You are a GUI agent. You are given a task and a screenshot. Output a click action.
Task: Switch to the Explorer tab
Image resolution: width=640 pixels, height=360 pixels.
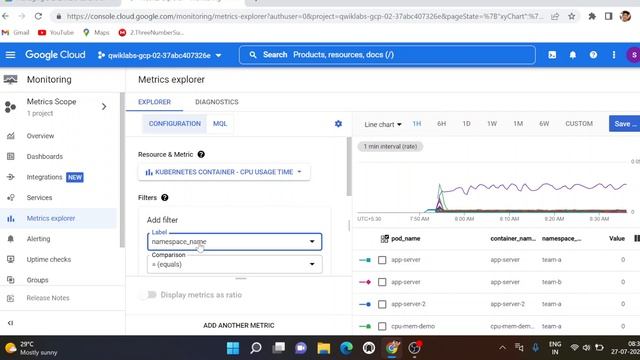(154, 102)
